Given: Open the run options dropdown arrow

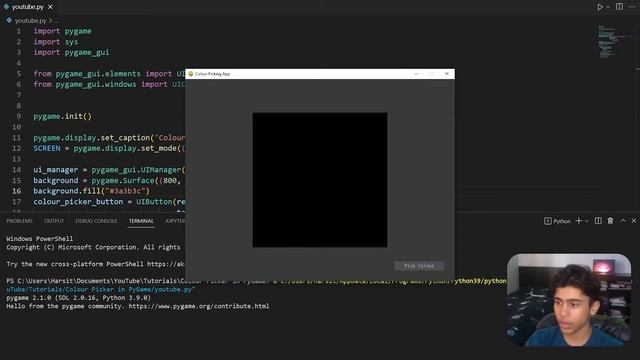Looking at the screenshot, I should pyautogui.click(x=608, y=7).
